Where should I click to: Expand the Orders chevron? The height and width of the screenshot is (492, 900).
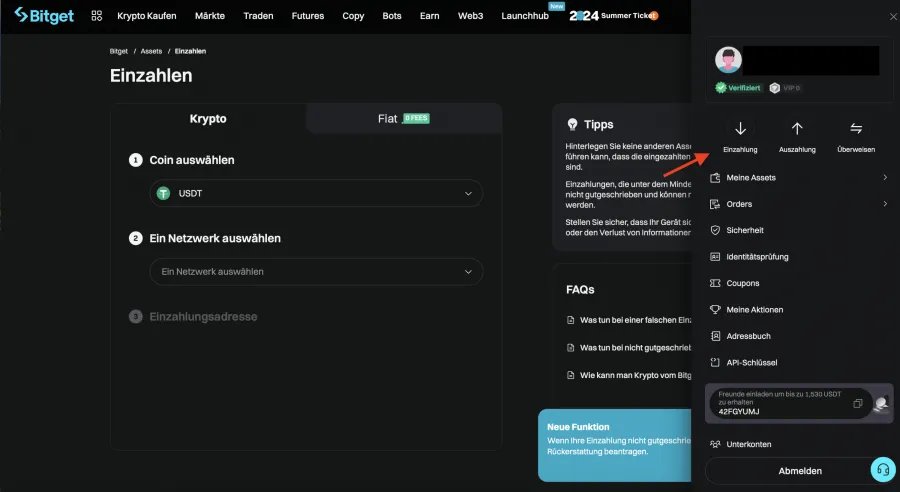[x=885, y=204]
